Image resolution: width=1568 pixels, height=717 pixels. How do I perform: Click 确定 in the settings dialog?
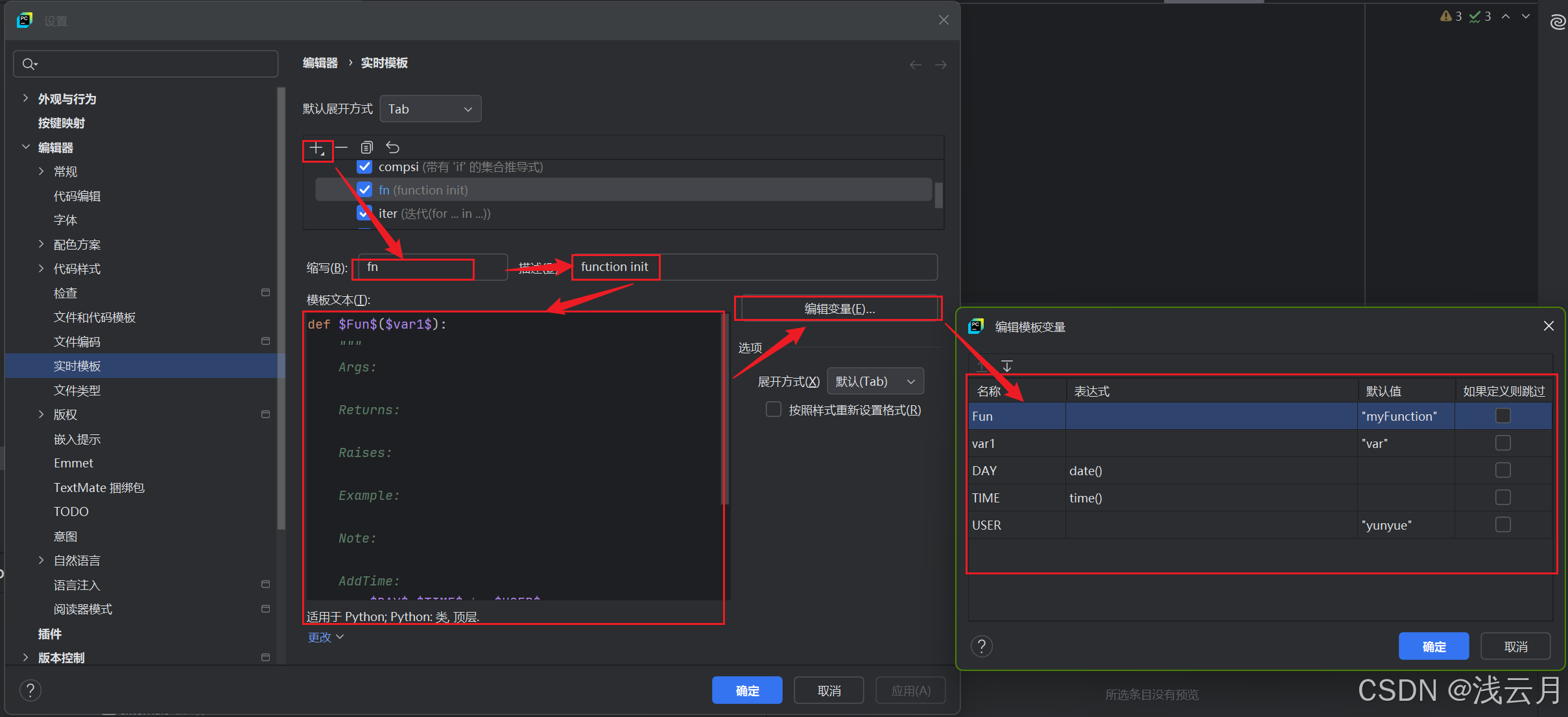coord(747,690)
